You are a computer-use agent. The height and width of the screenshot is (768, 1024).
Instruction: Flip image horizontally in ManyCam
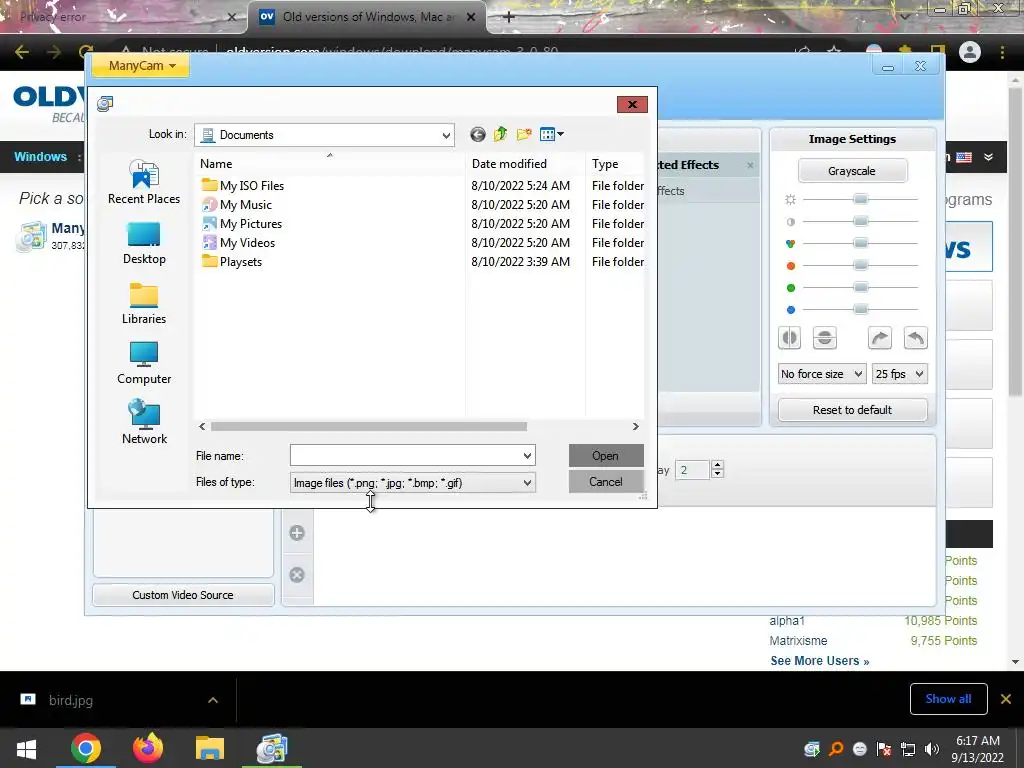[790, 338]
